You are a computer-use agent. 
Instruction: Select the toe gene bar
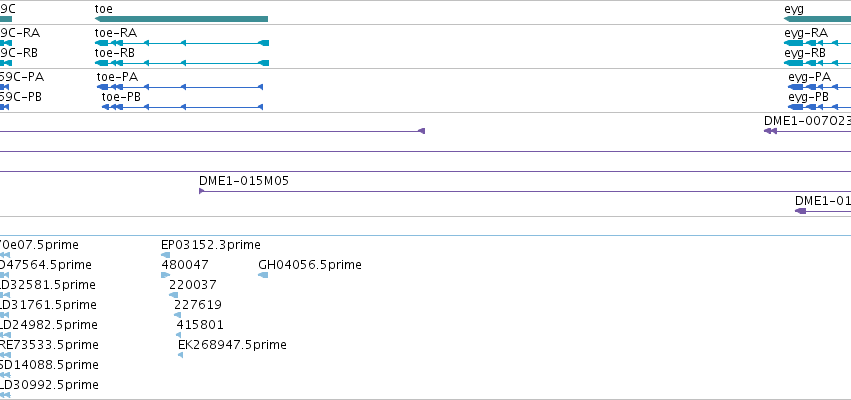click(x=181, y=19)
